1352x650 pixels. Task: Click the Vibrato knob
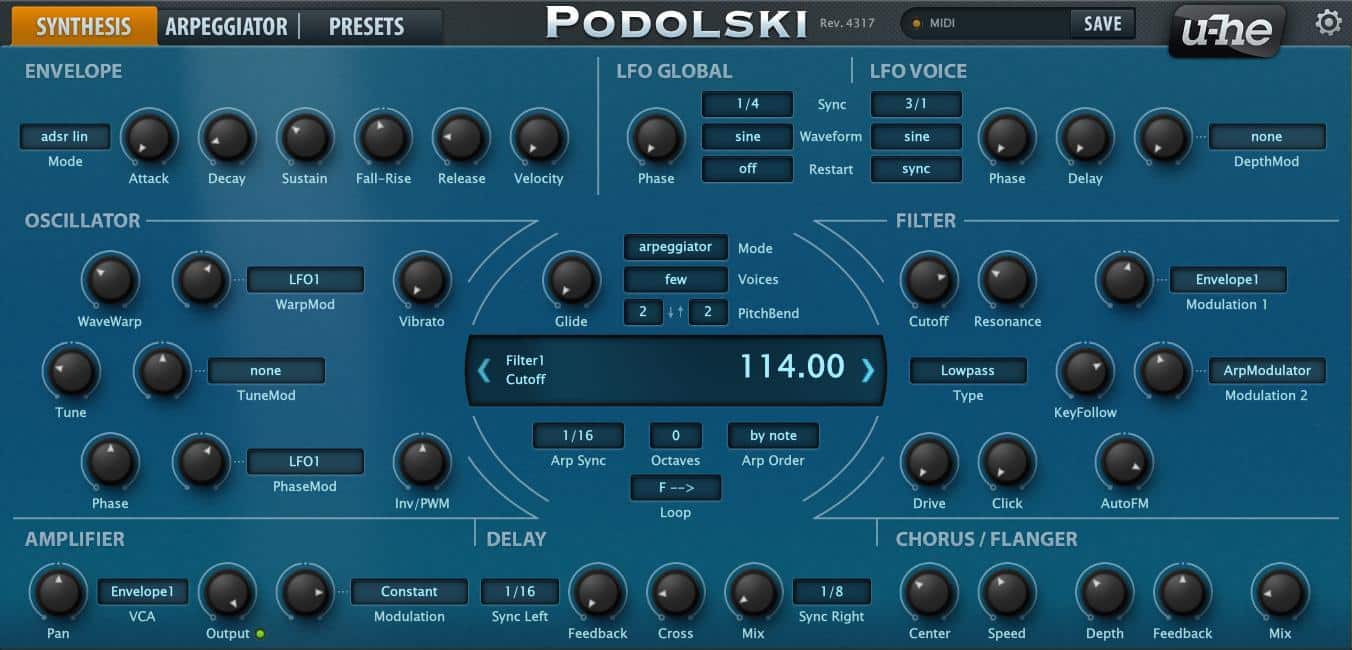tap(422, 280)
